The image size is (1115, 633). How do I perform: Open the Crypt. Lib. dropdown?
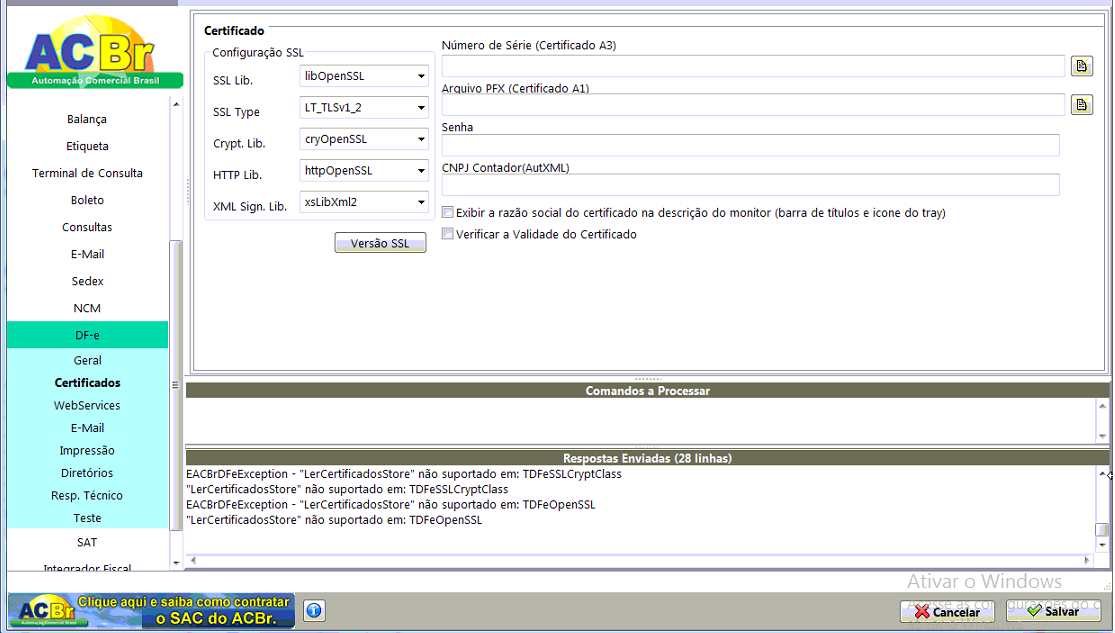coord(363,139)
